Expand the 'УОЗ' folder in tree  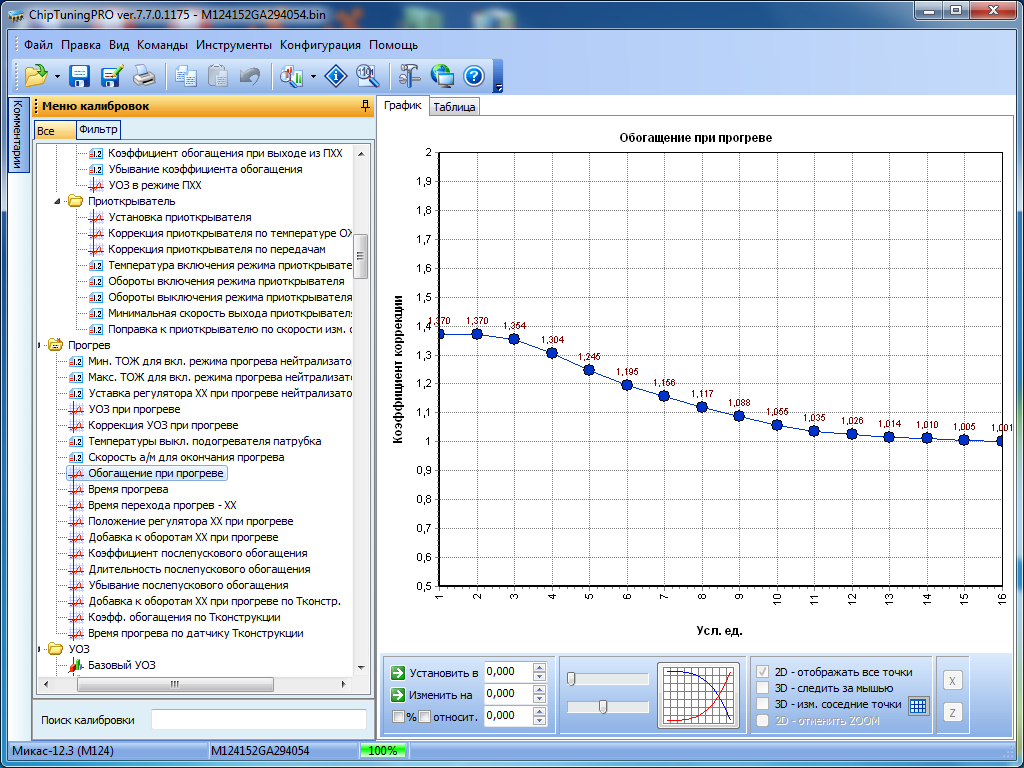point(41,649)
